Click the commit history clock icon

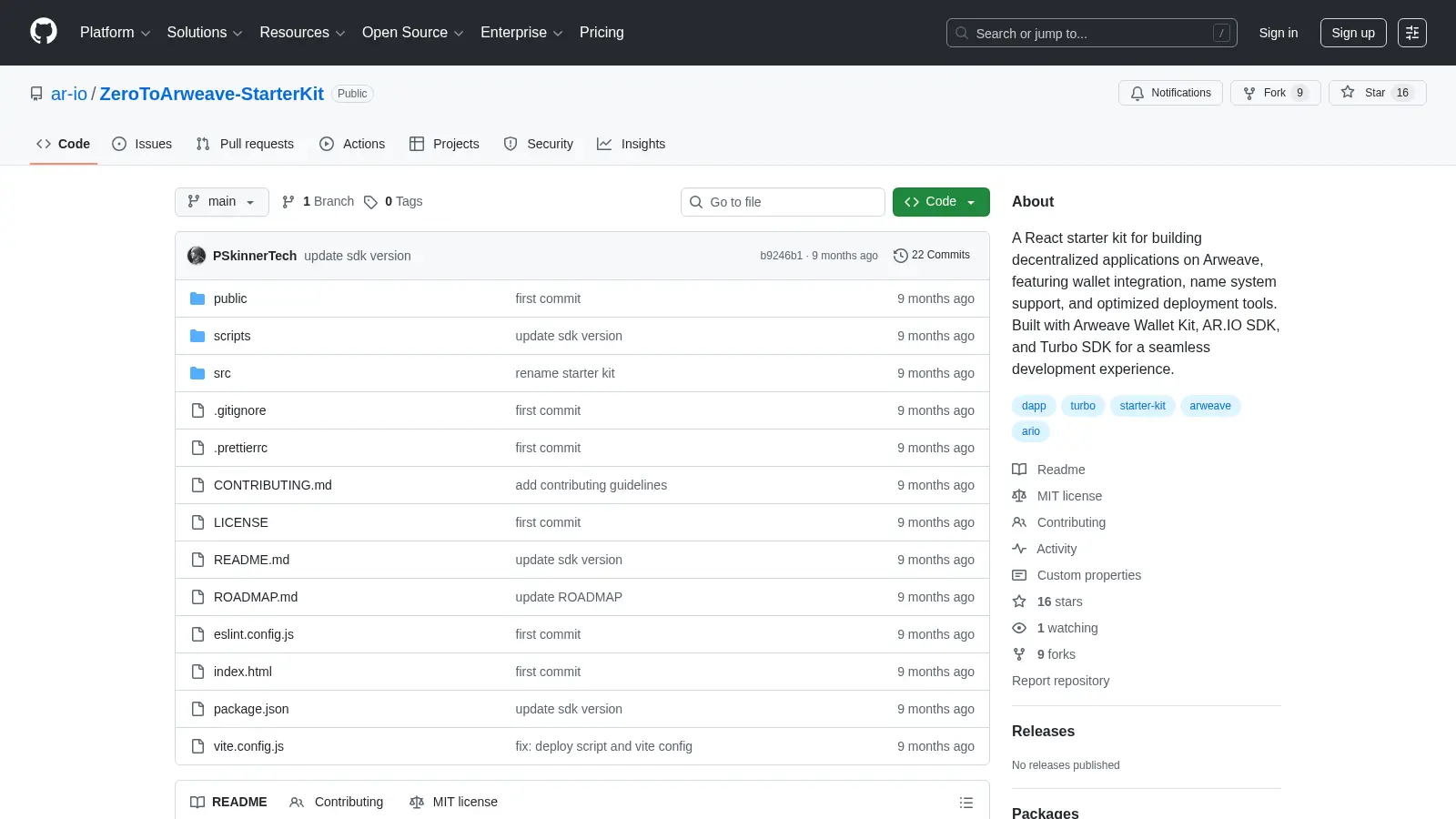pos(901,256)
